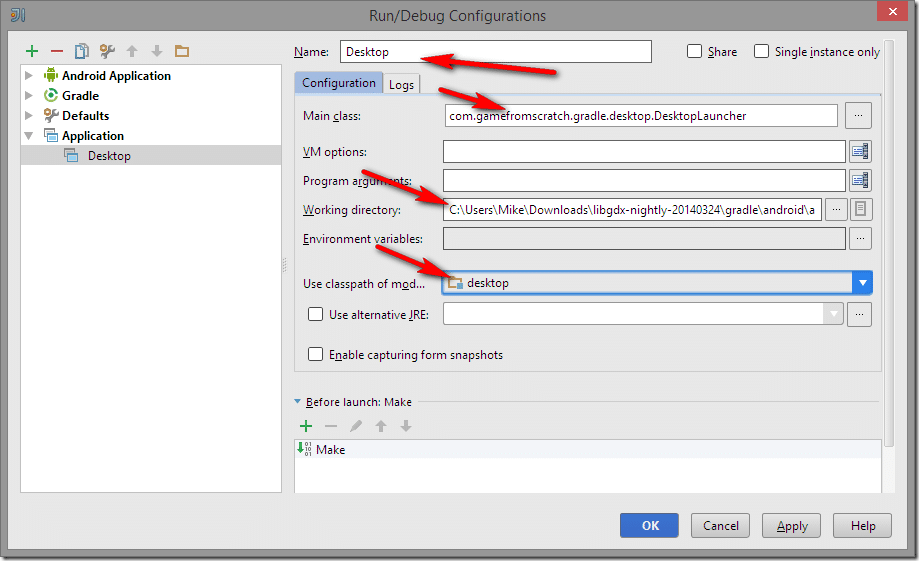Screen dimensions: 919x561
Task: Click the Program arguments field
Action: click(x=644, y=181)
